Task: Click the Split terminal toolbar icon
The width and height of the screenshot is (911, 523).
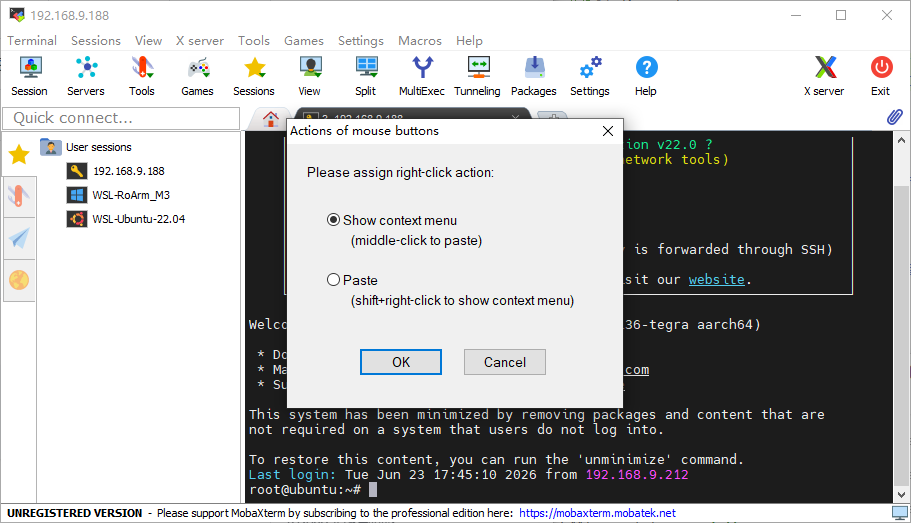Action: [x=366, y=76]
